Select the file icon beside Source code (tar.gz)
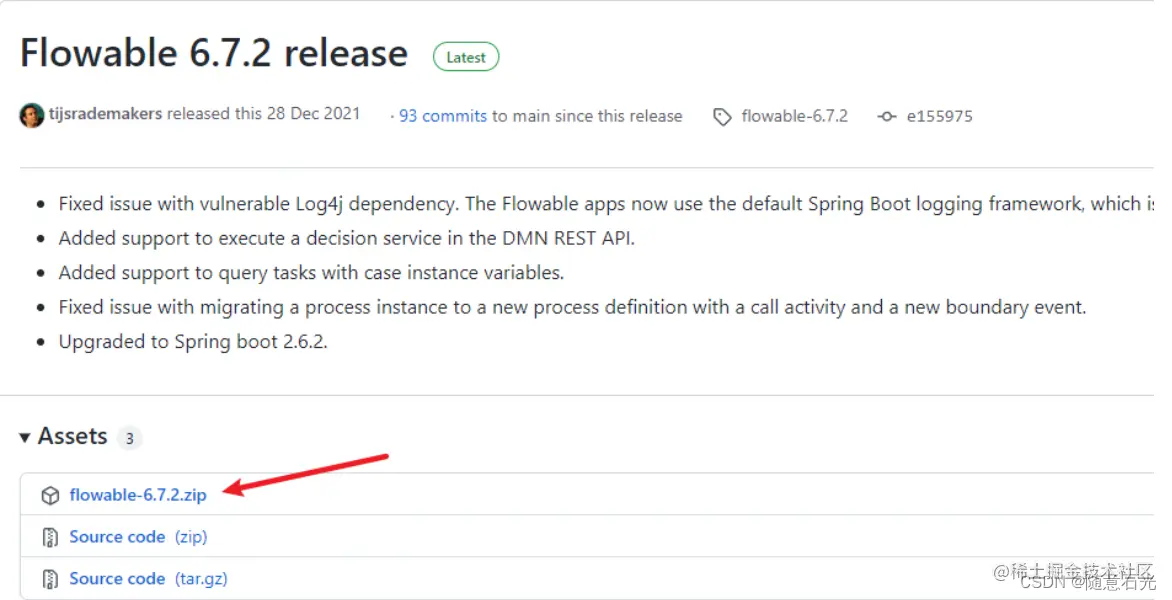 pyautogui.click(x=50, y=578)
